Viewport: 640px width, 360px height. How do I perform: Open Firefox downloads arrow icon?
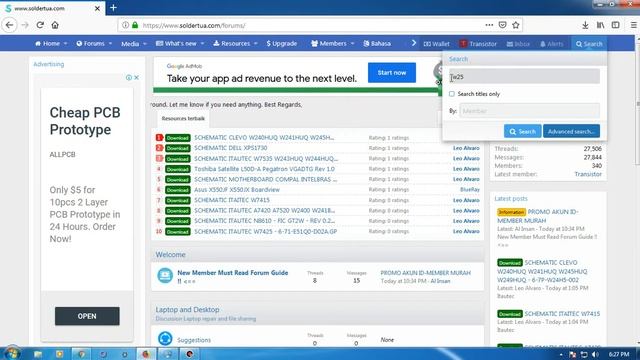click(585, 25)
